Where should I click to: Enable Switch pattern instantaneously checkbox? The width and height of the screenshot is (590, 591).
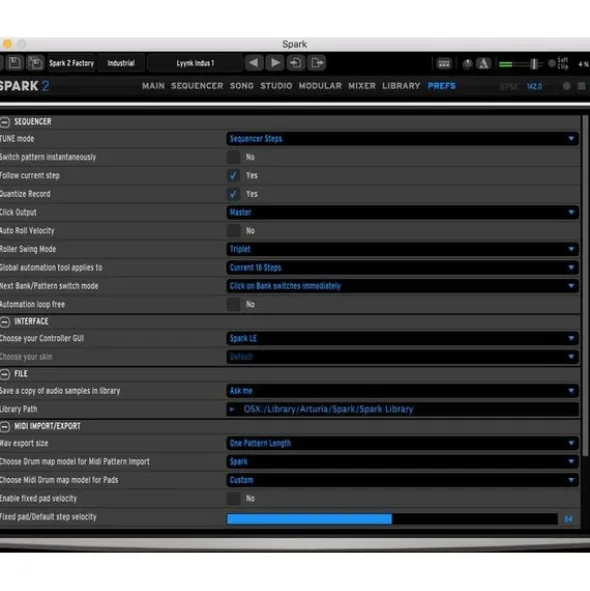pos(233,157)
